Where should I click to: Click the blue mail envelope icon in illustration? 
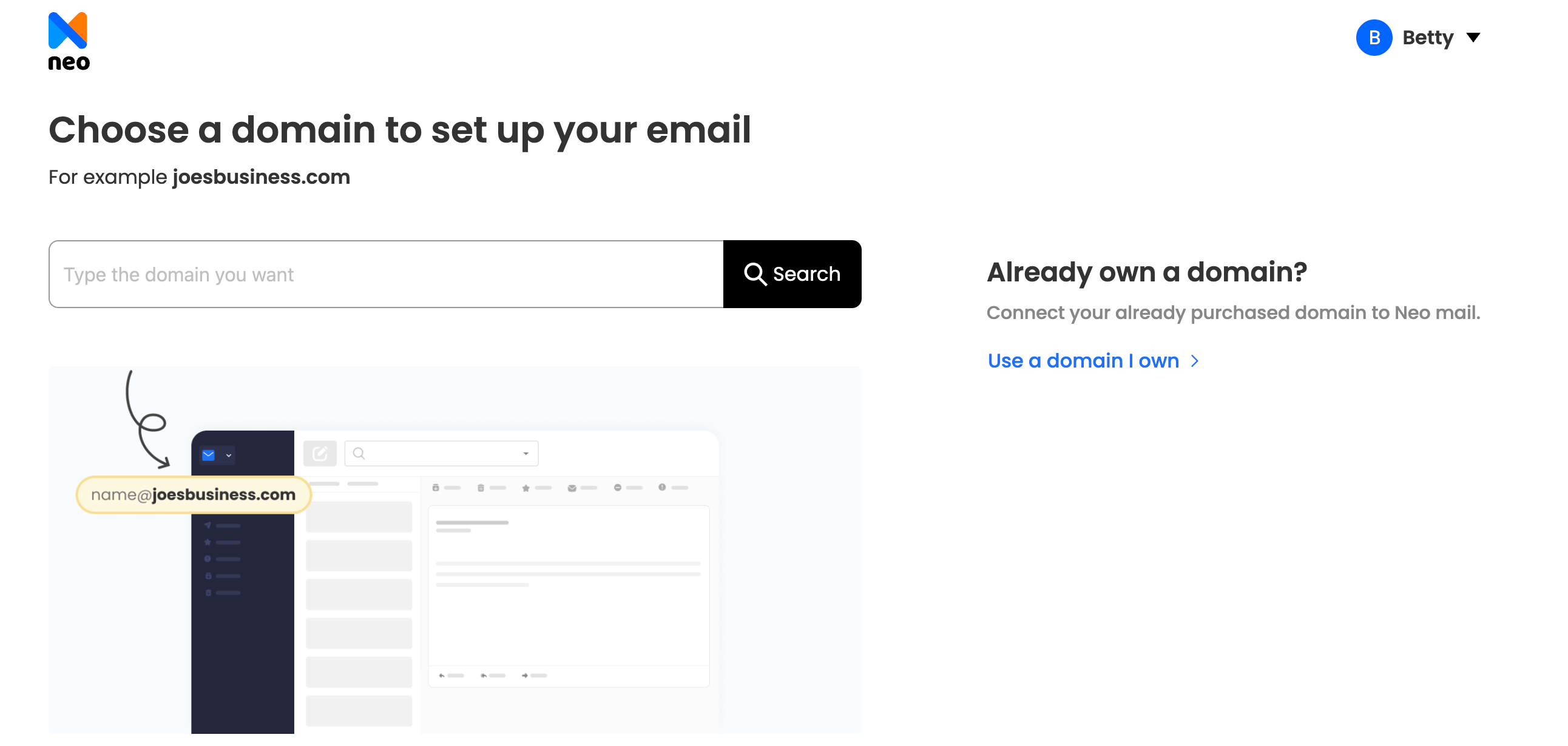[209, 455]
